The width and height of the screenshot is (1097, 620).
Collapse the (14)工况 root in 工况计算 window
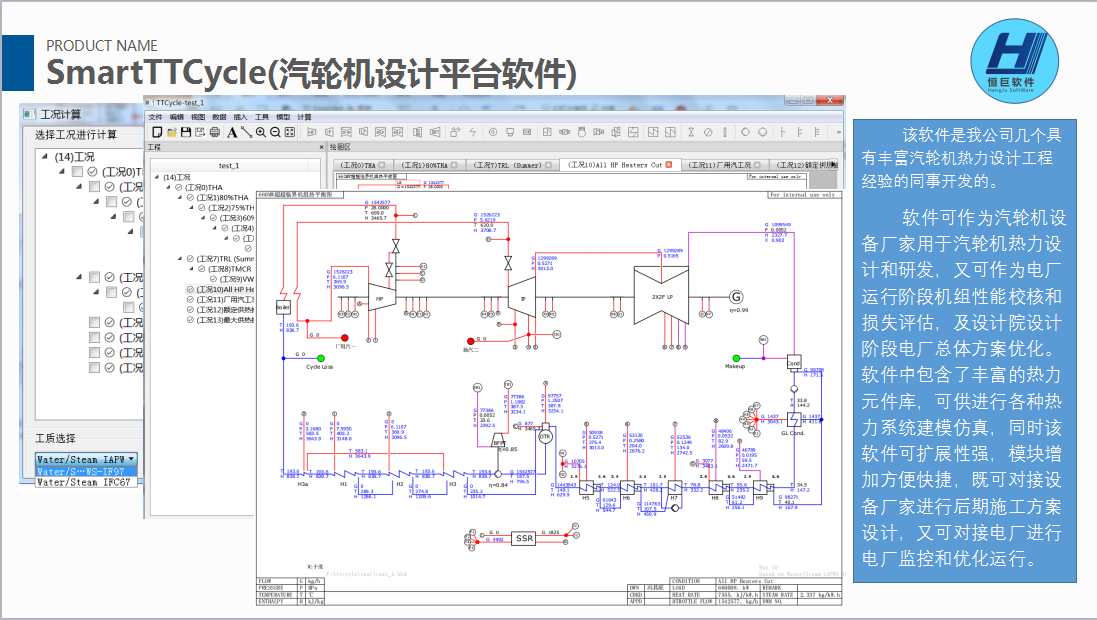tap(45, 157)
